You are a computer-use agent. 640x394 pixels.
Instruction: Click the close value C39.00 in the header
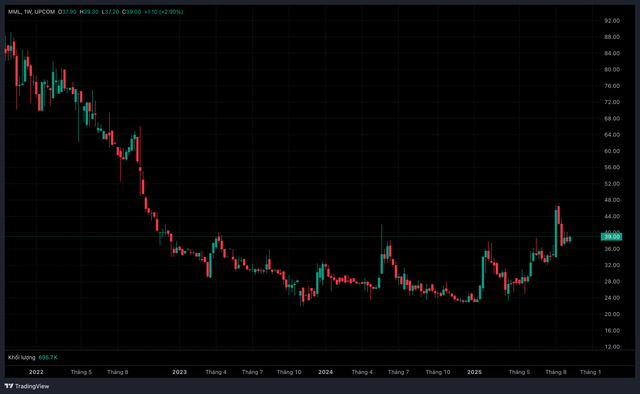pyautogui.click(x=131, y=12)
